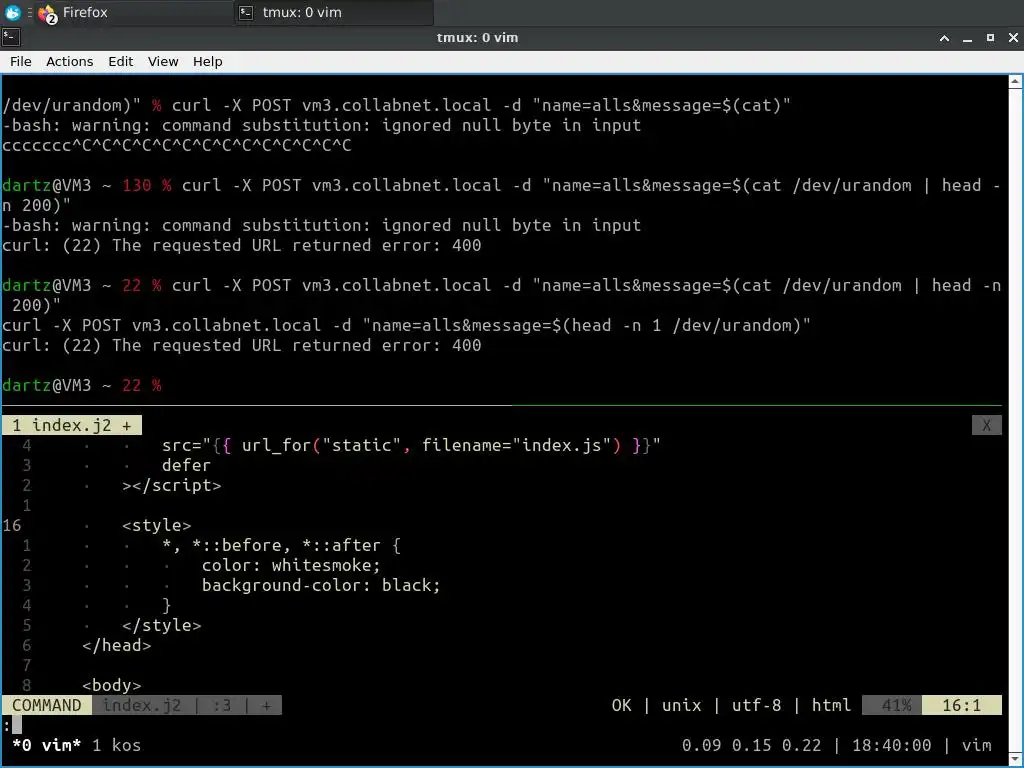The image size is (1024, 768).
Task: Click the <style> opening tag line
Action: 157,526
